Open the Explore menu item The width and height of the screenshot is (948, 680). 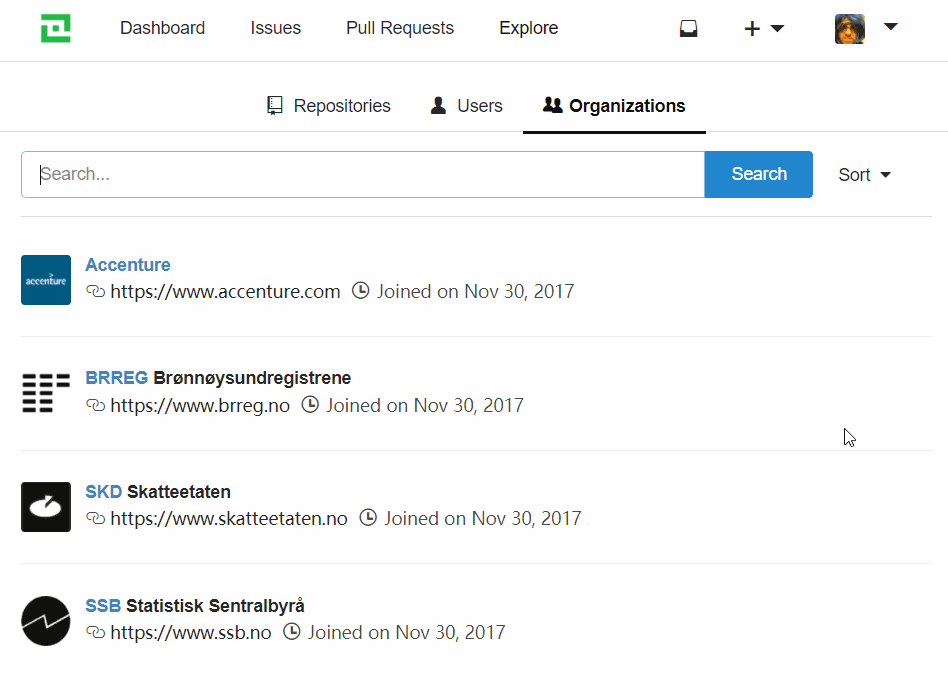(x=528, y=28)
